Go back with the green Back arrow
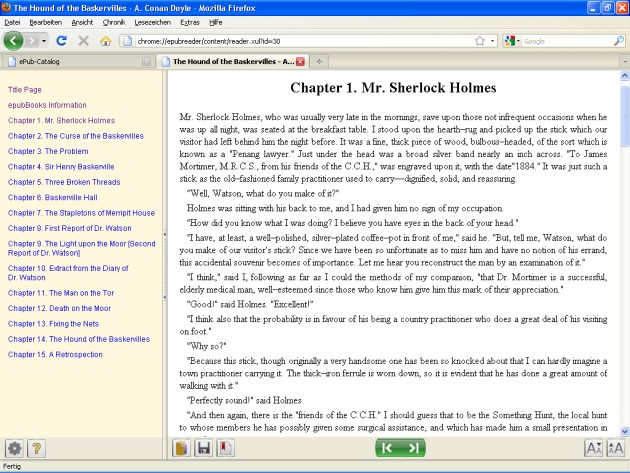 pos(13,41)
